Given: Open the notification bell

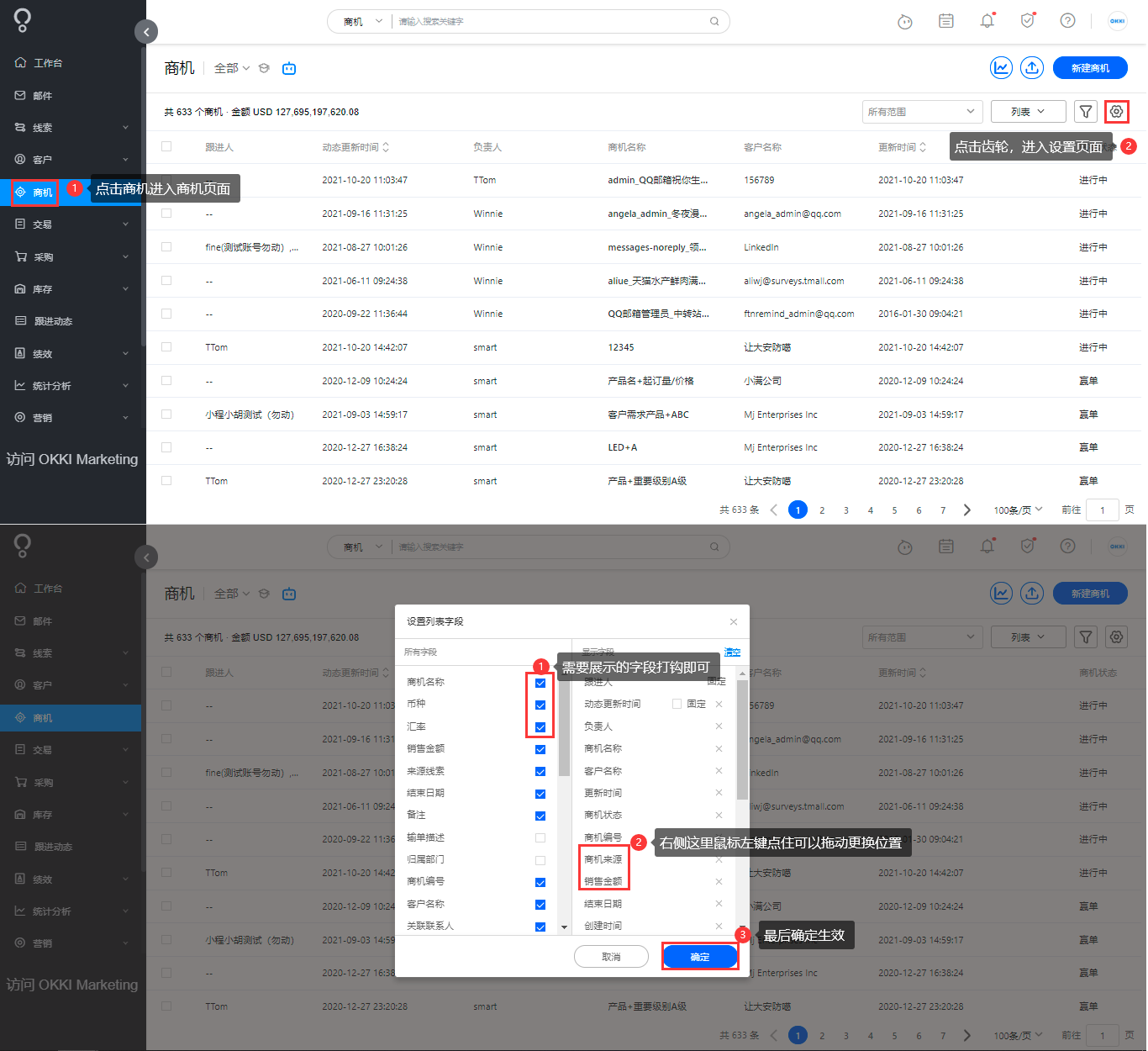Looking at the screenshot, I should [x=987, y=21].
